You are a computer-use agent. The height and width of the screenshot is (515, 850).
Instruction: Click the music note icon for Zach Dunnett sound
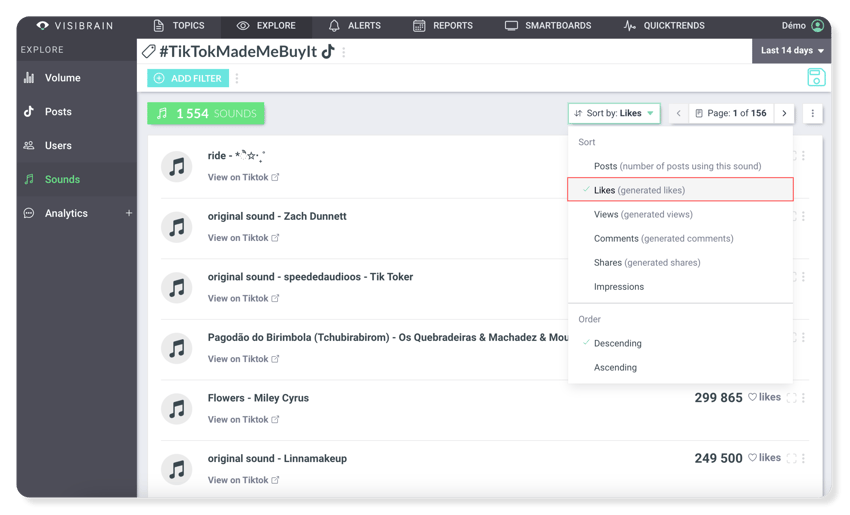[x=177, y=227]
